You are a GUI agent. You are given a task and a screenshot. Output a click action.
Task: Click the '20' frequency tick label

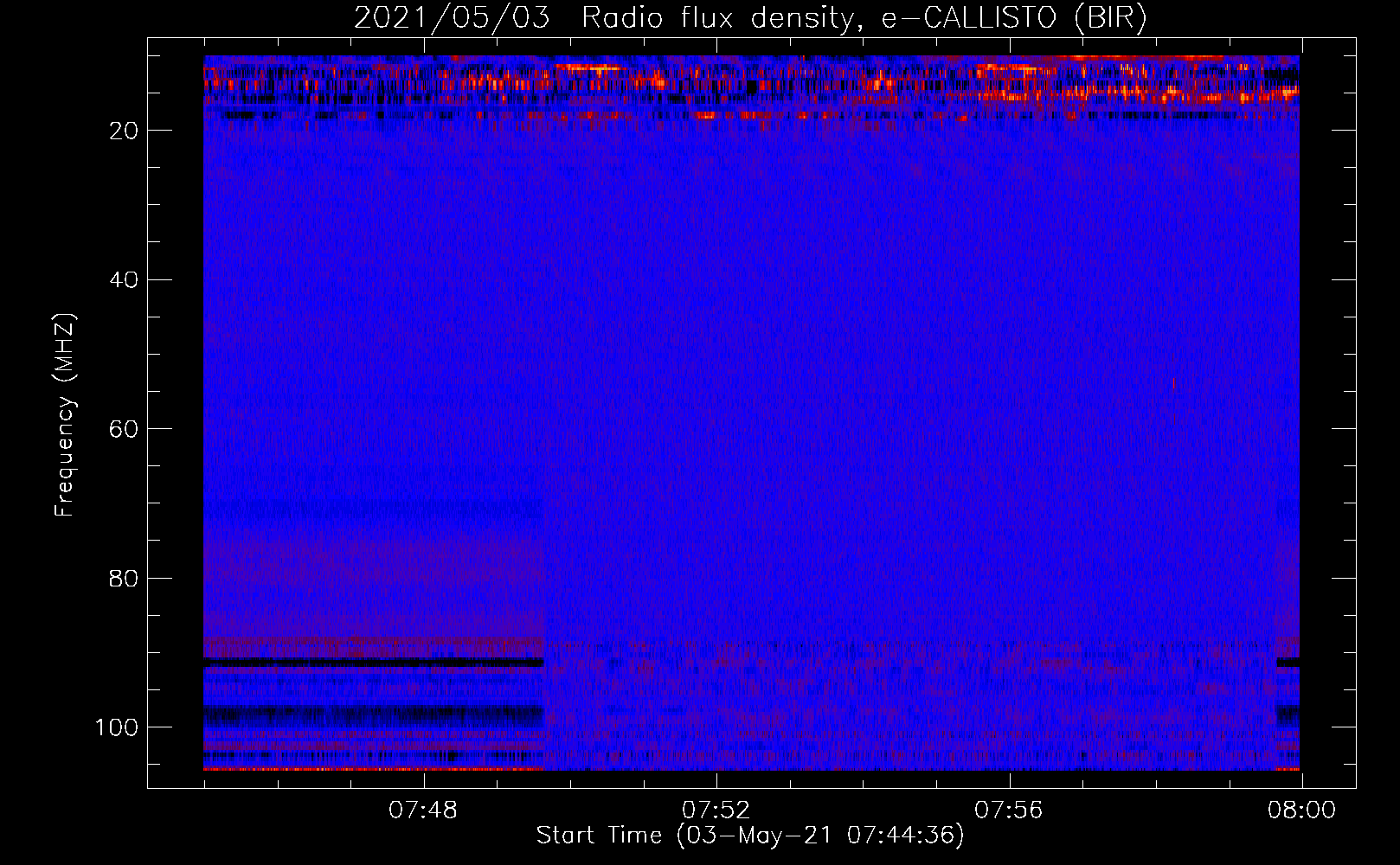tap(125, 131)
